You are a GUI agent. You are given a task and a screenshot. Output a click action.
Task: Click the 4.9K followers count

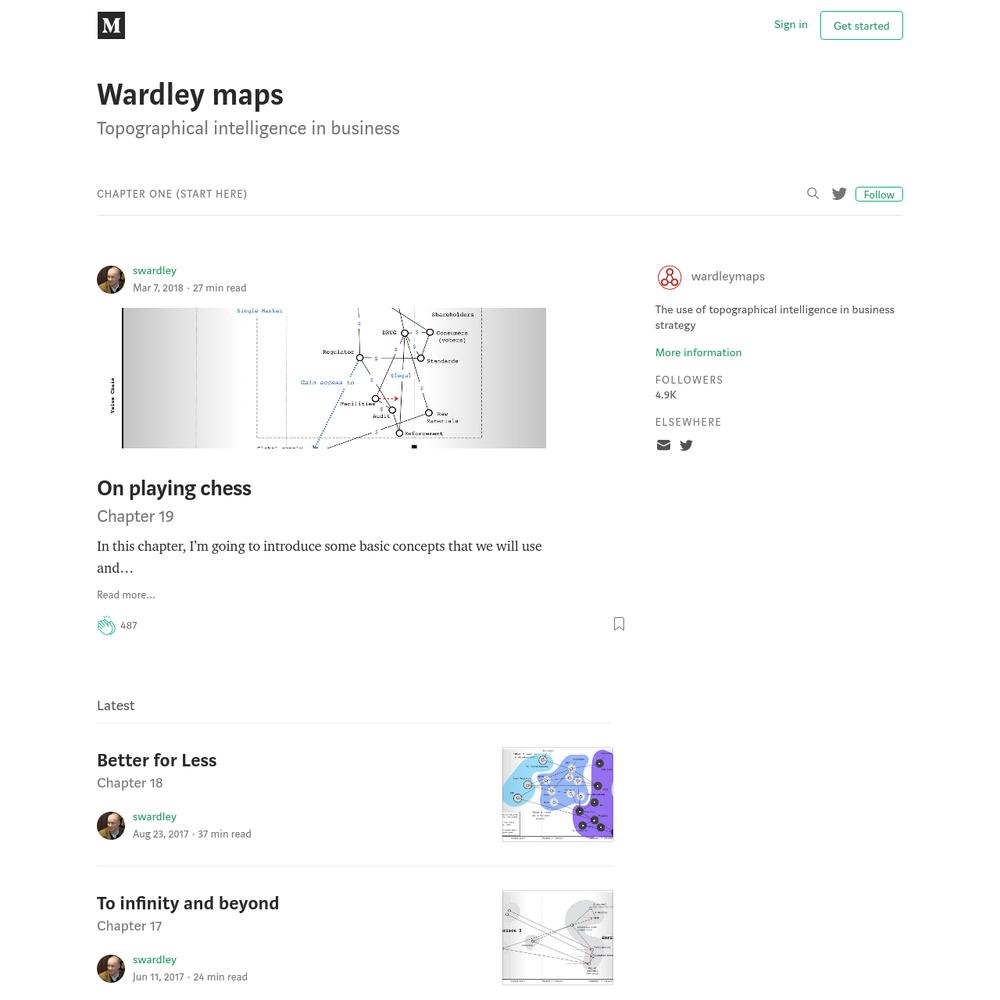tap(666, 395)
